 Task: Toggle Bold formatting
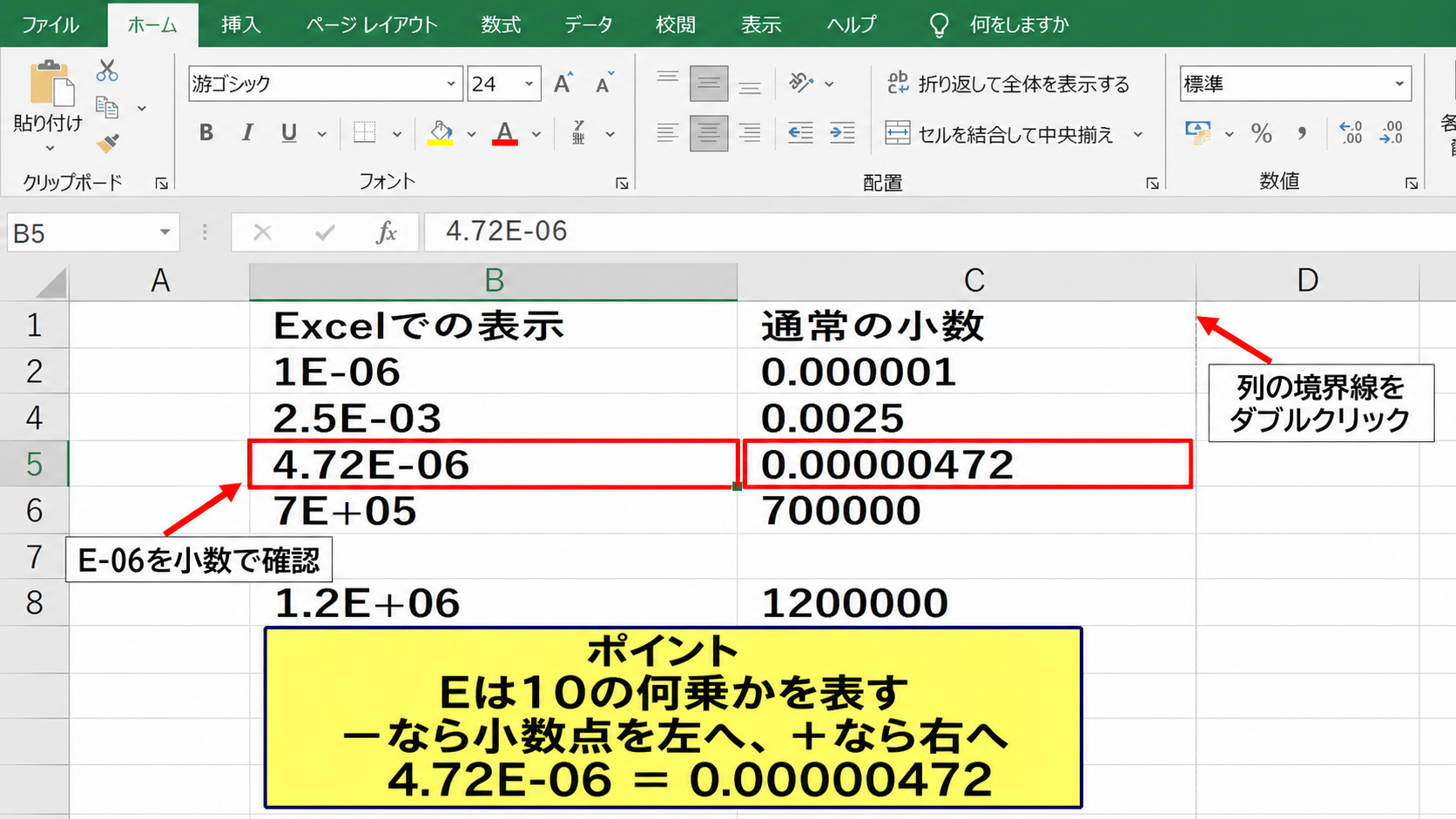(x=206, y=133)
